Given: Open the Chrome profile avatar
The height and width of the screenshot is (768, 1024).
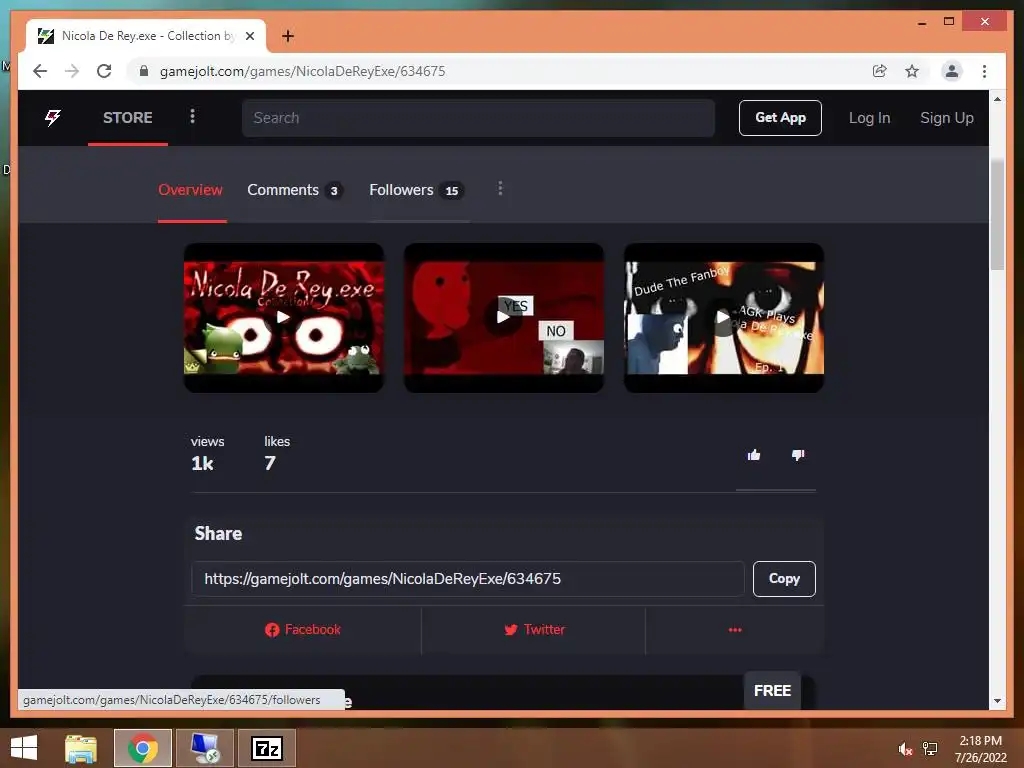Looking at the screenshot, I should [x=952, y=71].
